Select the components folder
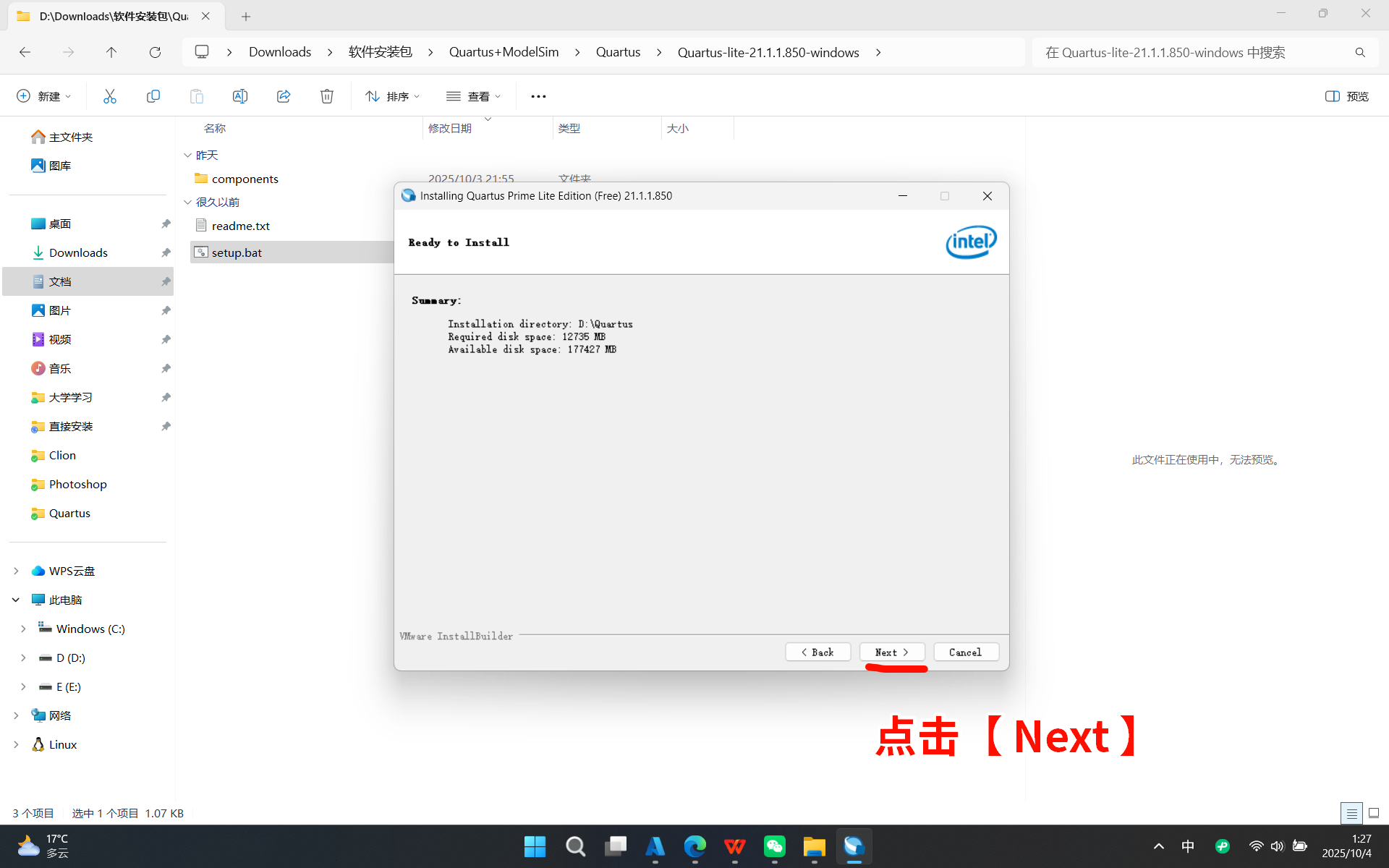This screenshot has width=1389, height=868. point(245,179)
